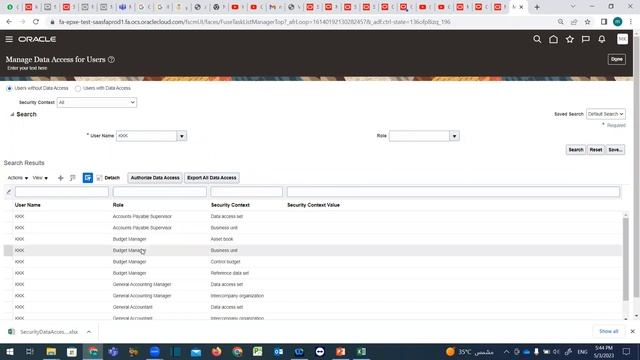This screenshot has height=360, width=640.
Task: Click Authorize Data Access button
Action: (x=155, y=178)
